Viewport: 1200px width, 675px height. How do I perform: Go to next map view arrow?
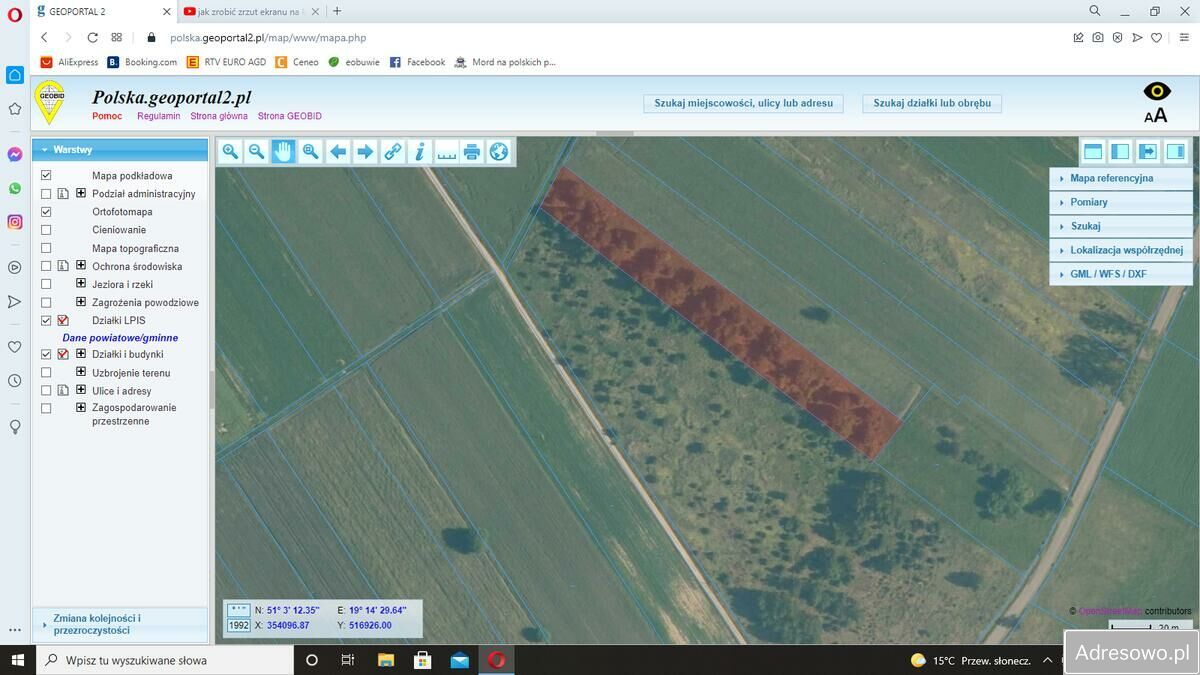pos(365,151)
